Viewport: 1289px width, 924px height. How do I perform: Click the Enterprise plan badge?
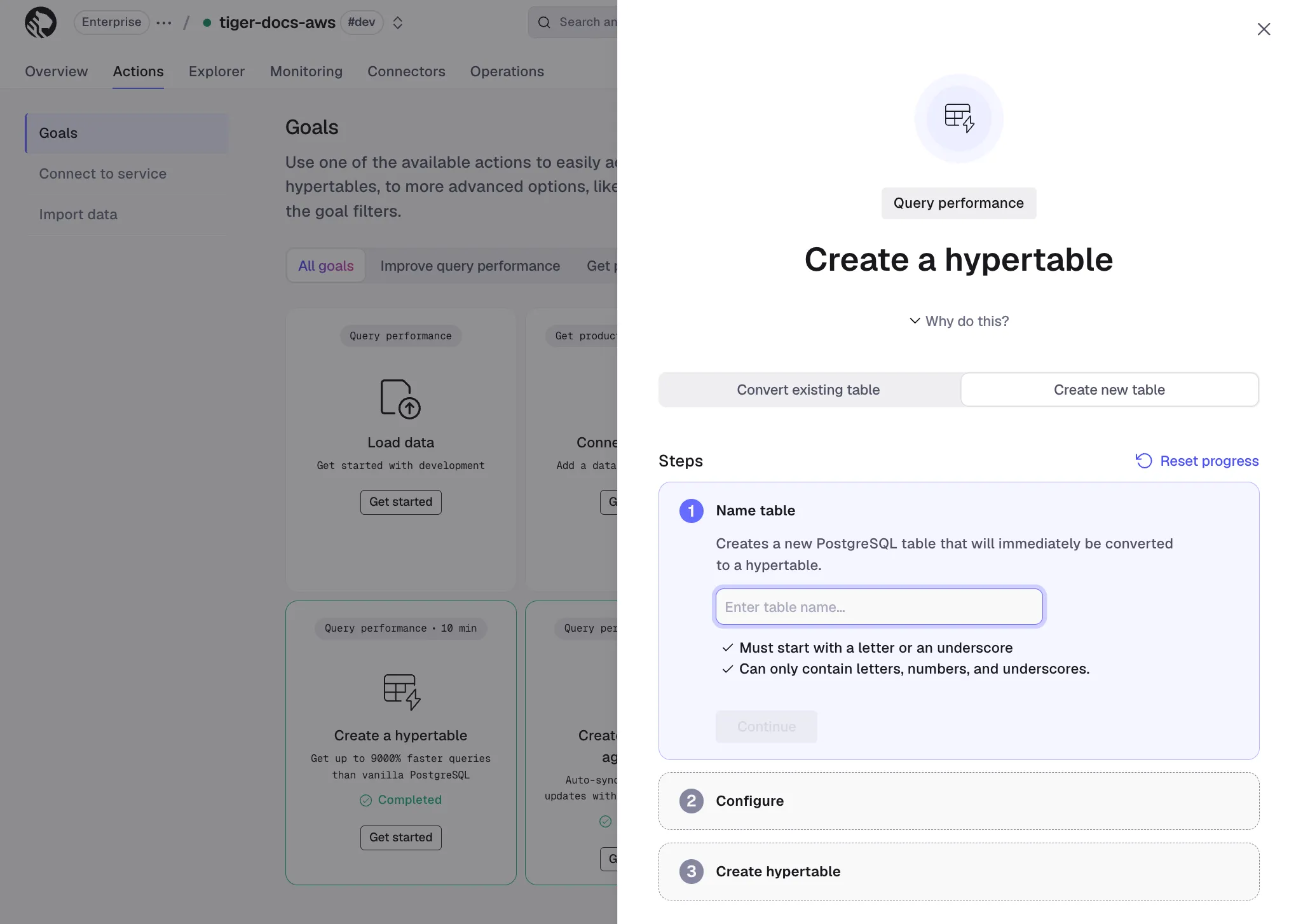coord(111,22)
